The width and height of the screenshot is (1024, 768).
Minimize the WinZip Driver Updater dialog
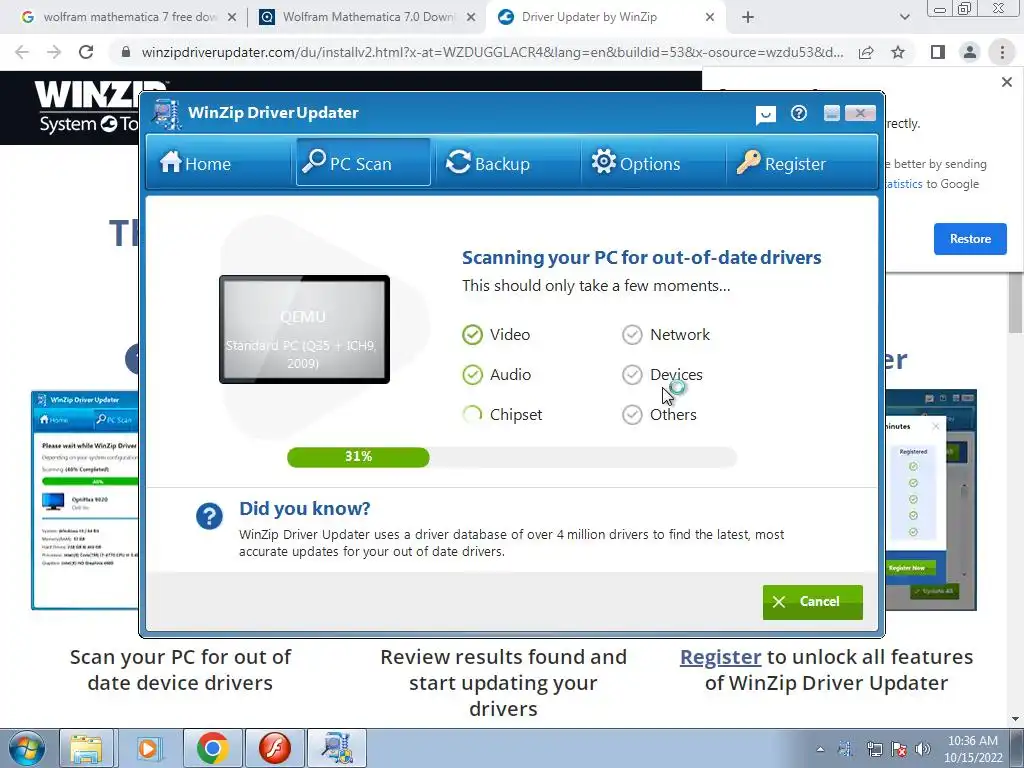click(x=831, y=113)
